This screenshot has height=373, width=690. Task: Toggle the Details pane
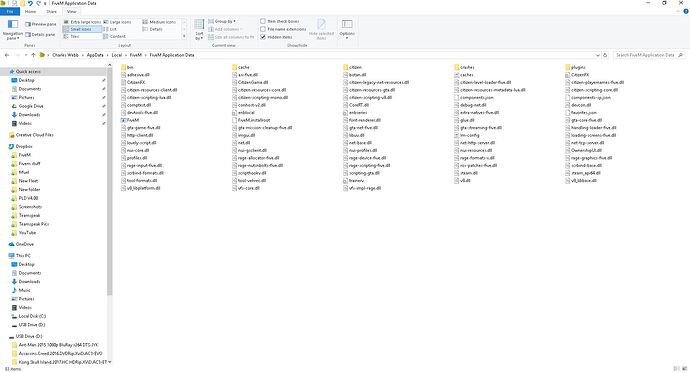(40, 34)
